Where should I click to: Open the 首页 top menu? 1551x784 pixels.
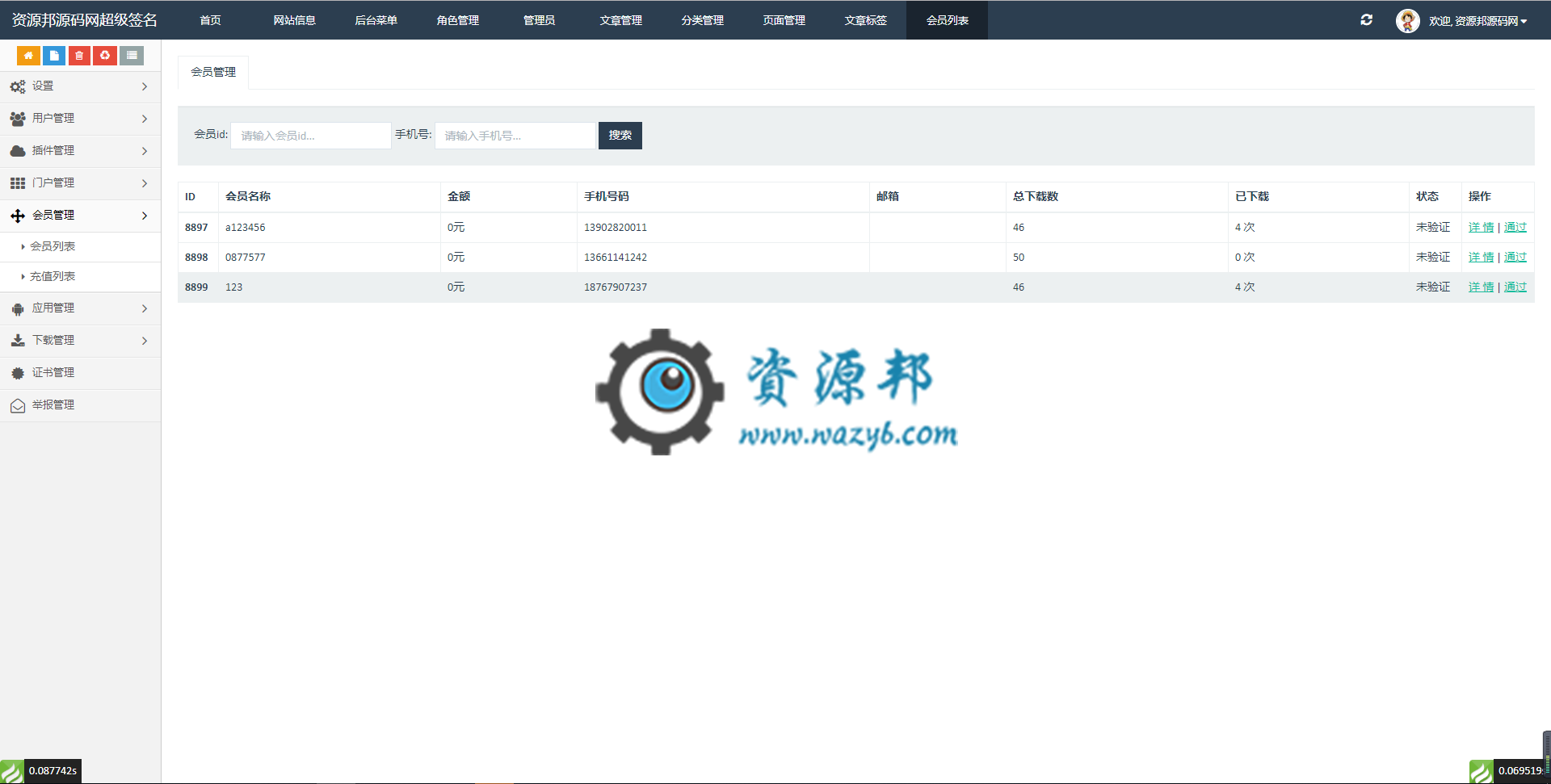pos(210,20)
